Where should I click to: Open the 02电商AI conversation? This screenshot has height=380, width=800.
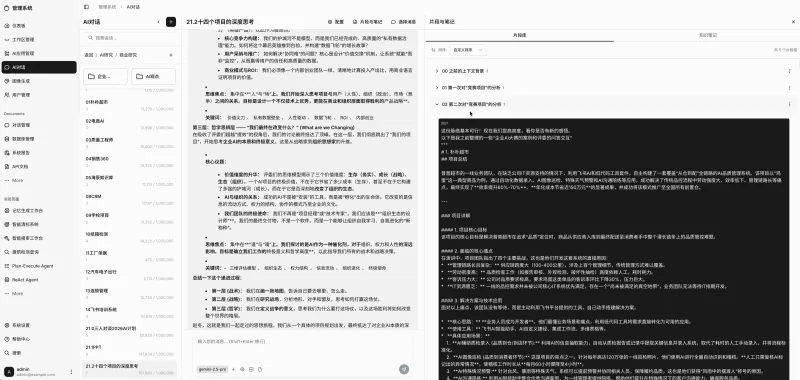pos(130,124)
